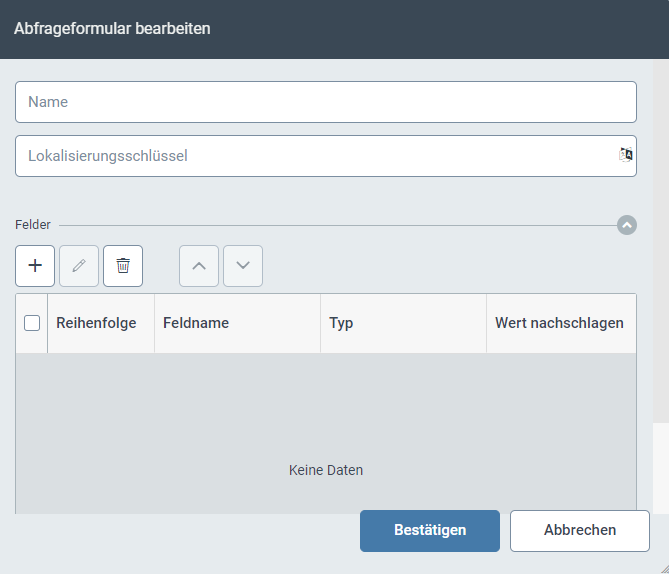
Task: Sort by Reihenfolge column header
Action: 96,323
